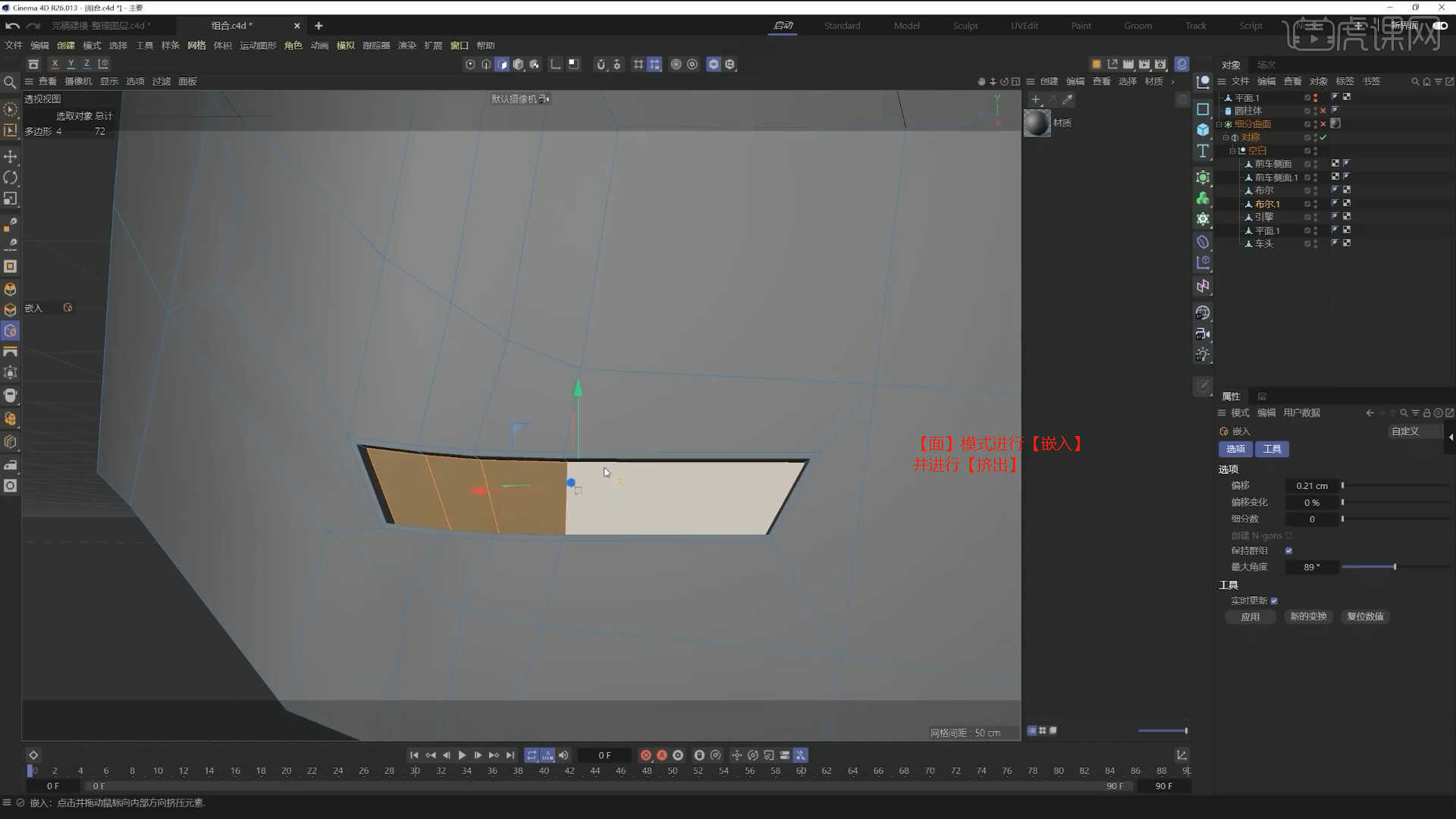Open the Attributes hamburger menu
Image resolution: width=1456 pixels, height=819 pixels.
[x=1222, y=413]
